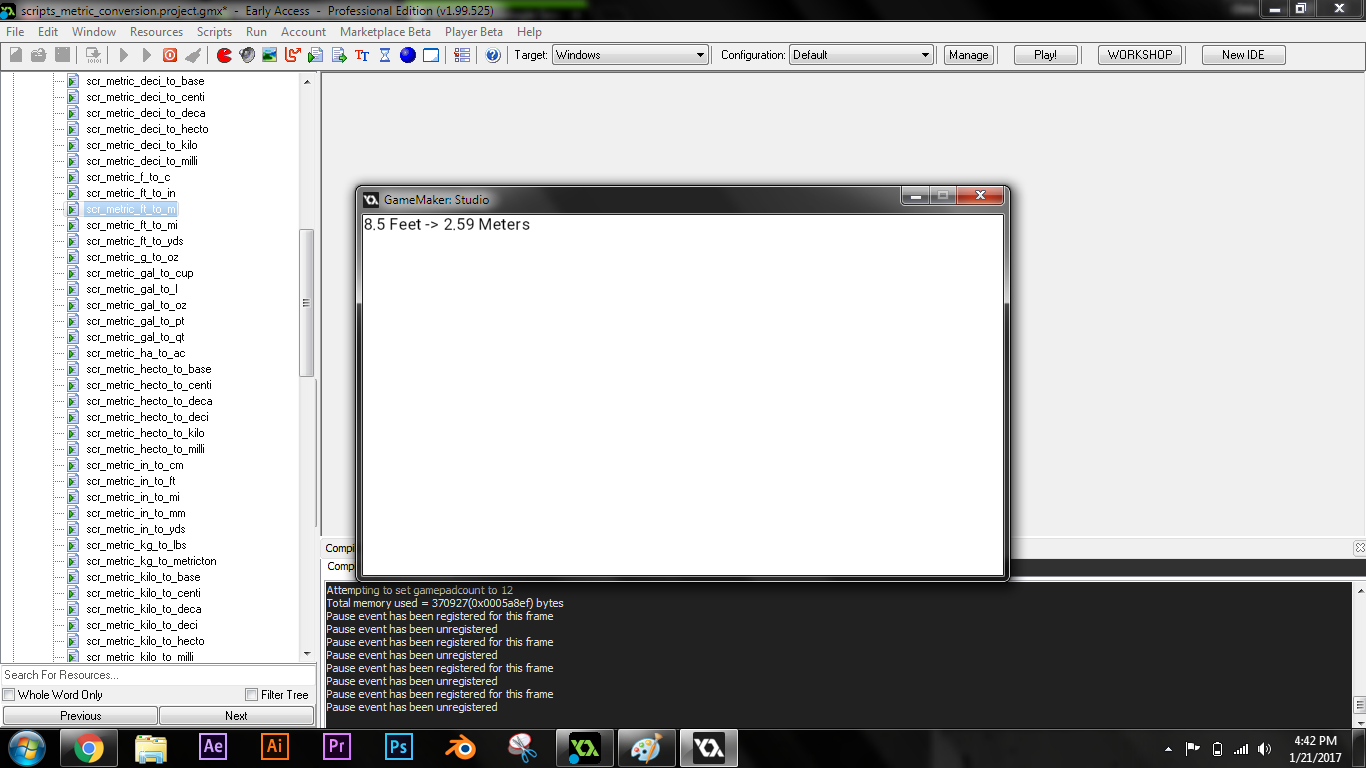The image size is (1366, 768).
Task: Click the Create Sound speaker icon
Action: 247,55
